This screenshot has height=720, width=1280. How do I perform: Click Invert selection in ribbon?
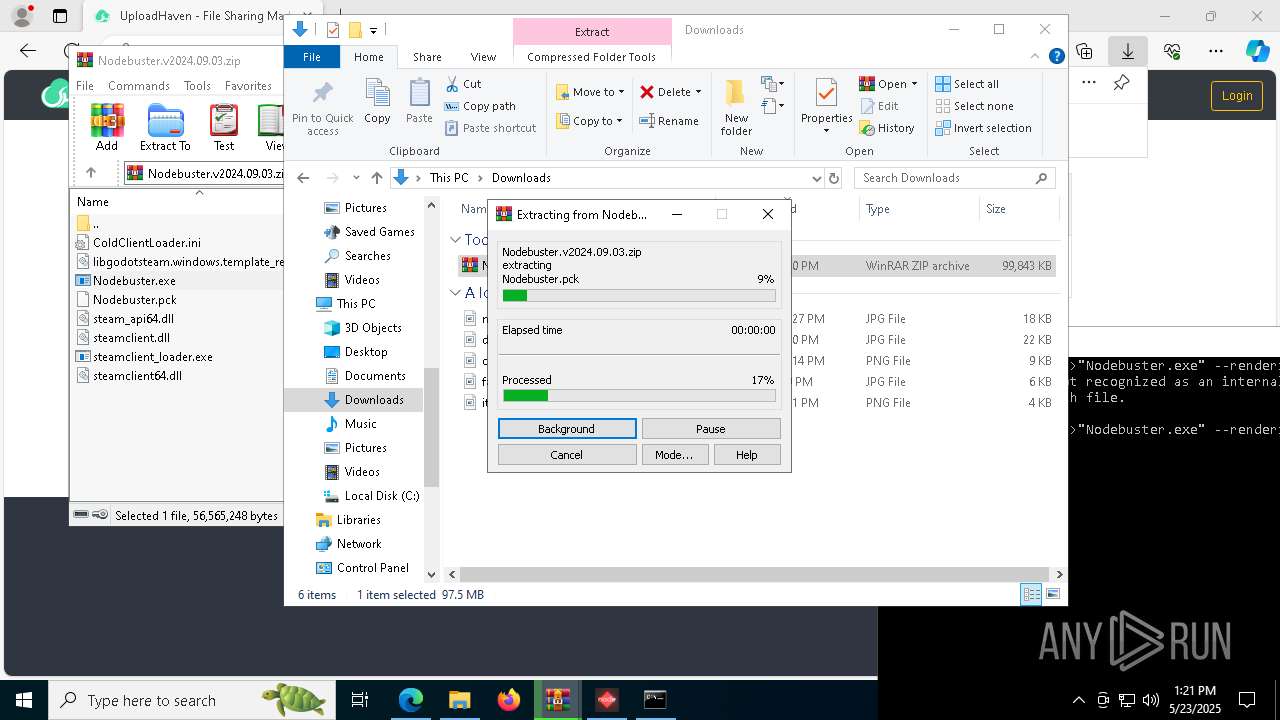(x=983, y=128)
